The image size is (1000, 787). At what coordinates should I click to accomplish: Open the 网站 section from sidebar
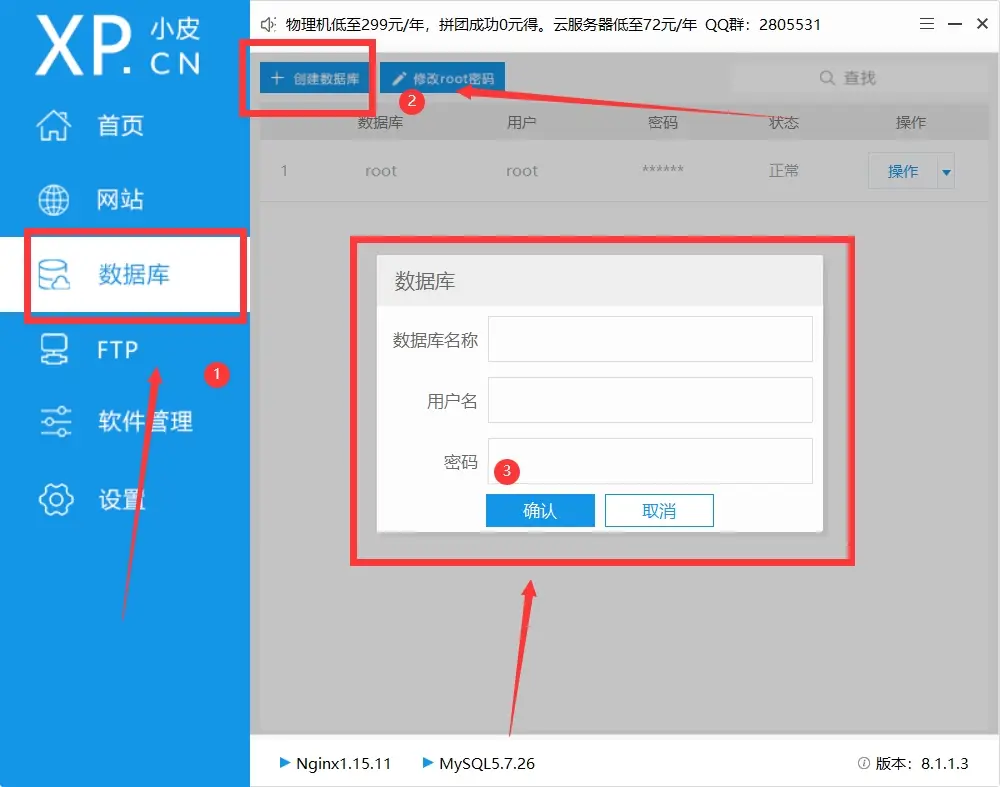[120, 199]
